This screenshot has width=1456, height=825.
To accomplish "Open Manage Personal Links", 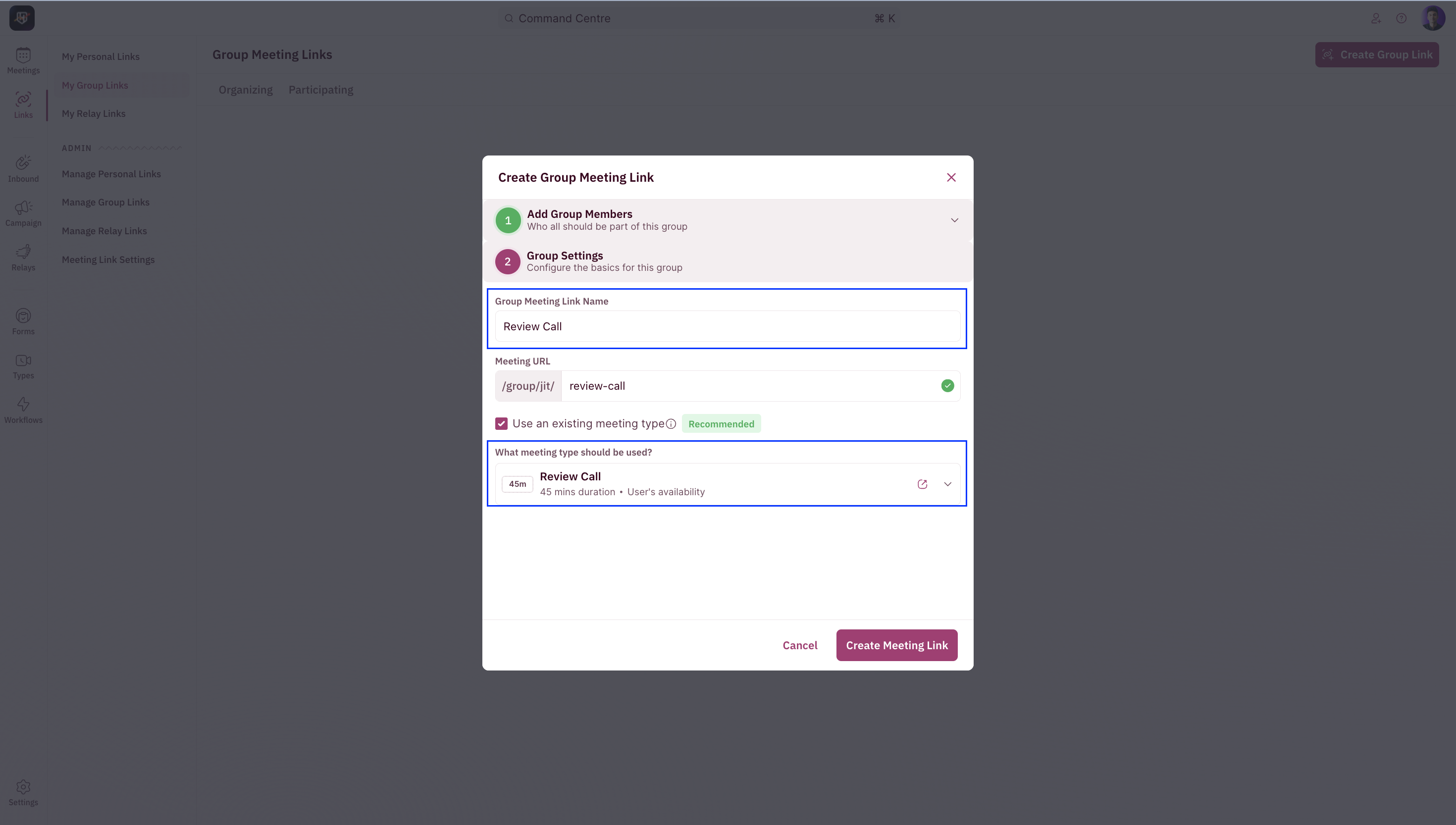I will pos(111,174).
